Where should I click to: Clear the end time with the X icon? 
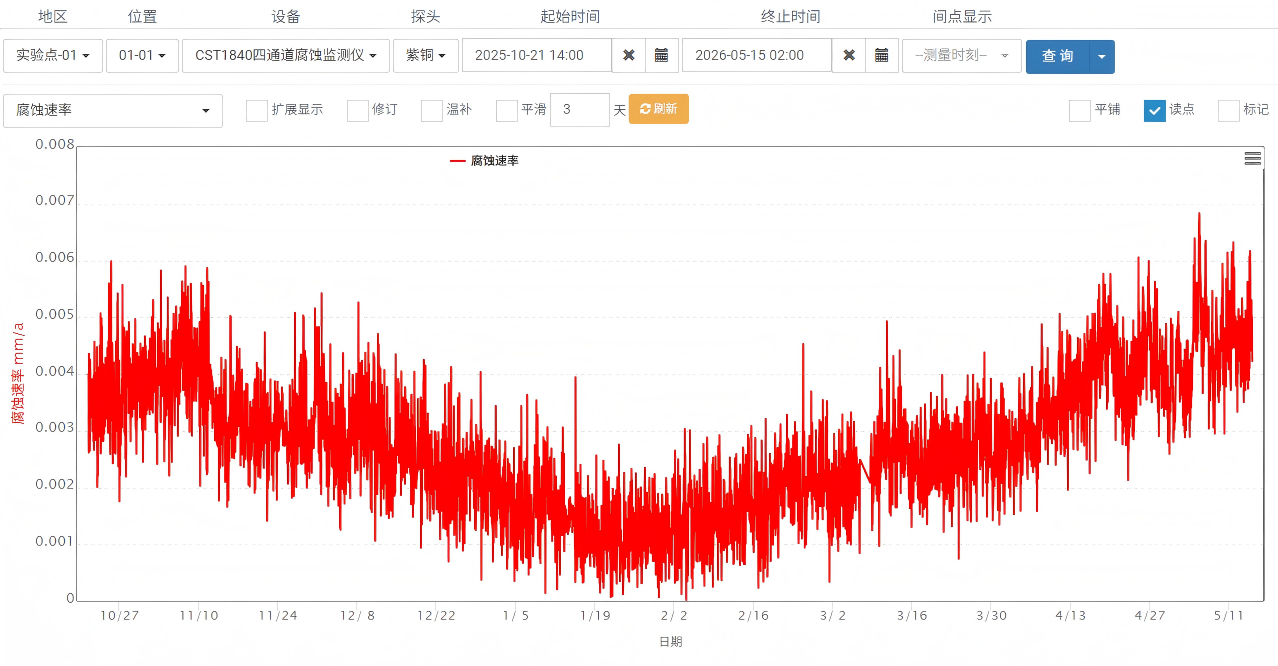click(848, 56)
